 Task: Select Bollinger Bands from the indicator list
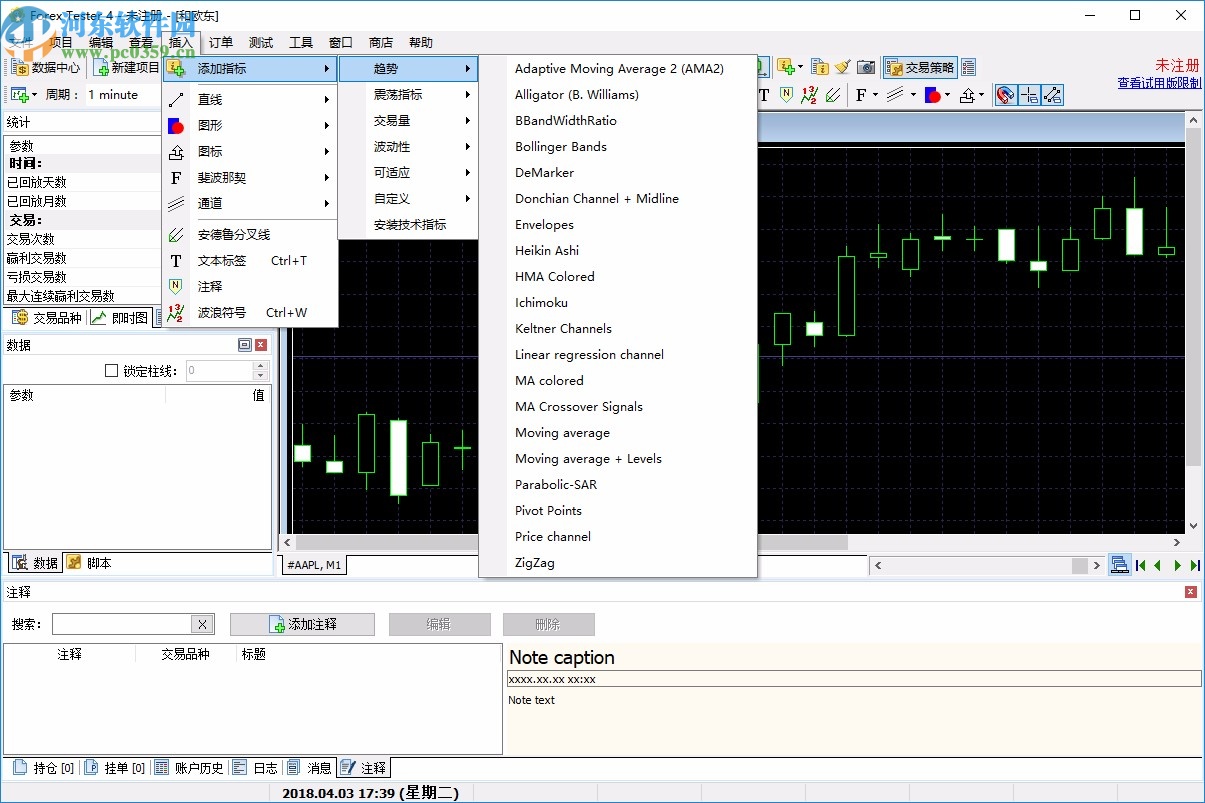point(560,146)
